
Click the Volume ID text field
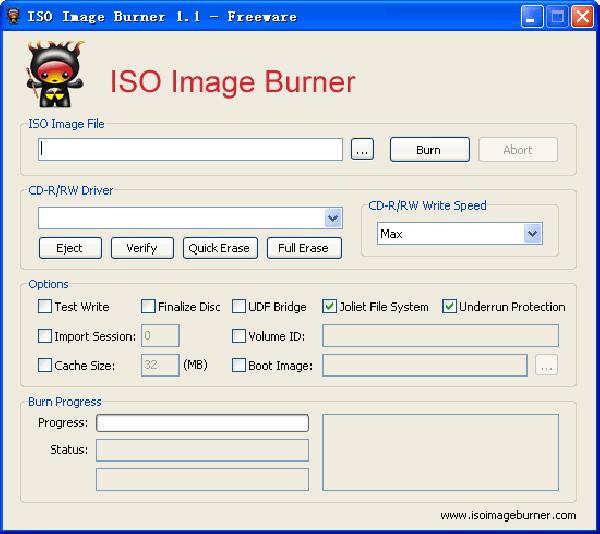(x=440, y=335)
